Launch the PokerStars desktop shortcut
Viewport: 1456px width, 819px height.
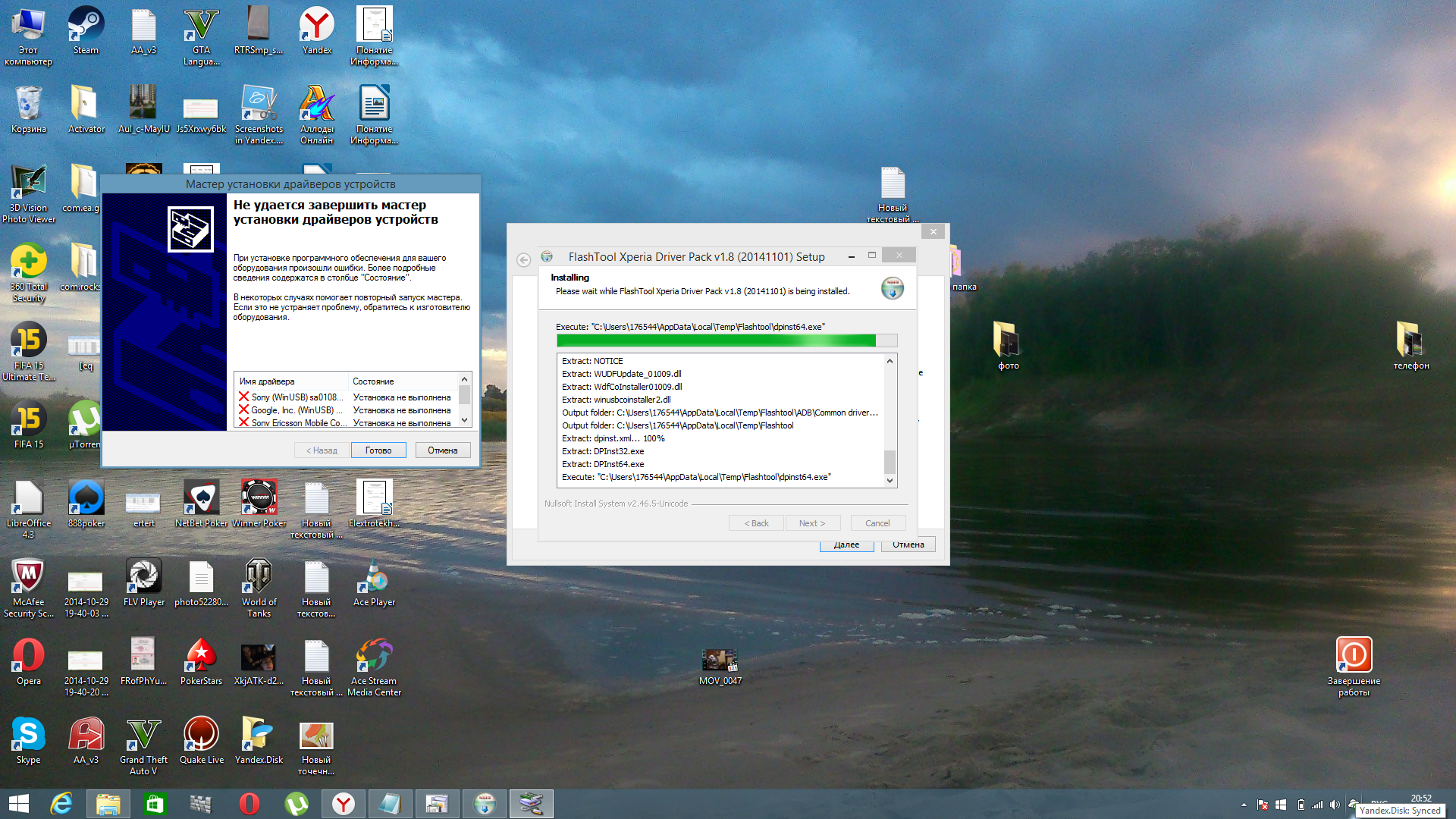[201, 658]
